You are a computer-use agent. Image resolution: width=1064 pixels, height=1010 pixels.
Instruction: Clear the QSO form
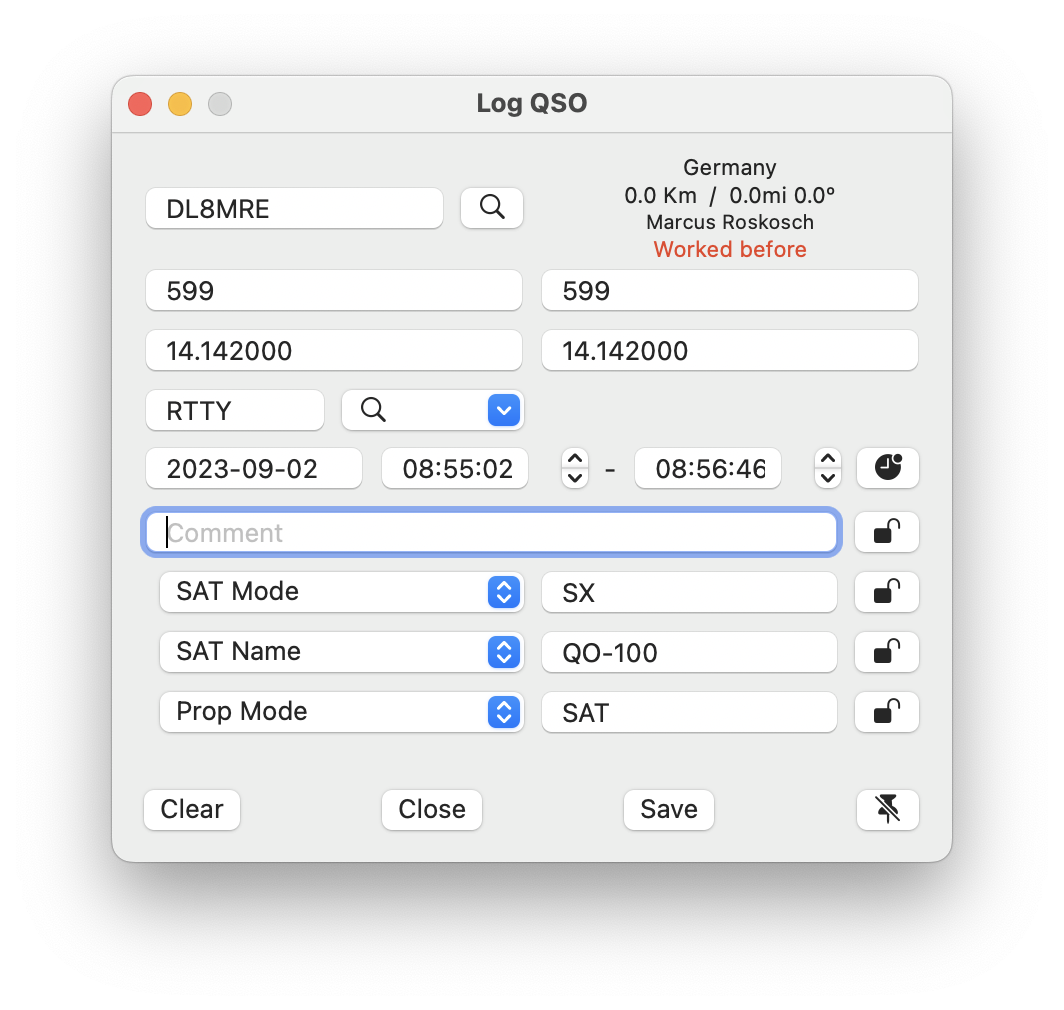(192, 809)
